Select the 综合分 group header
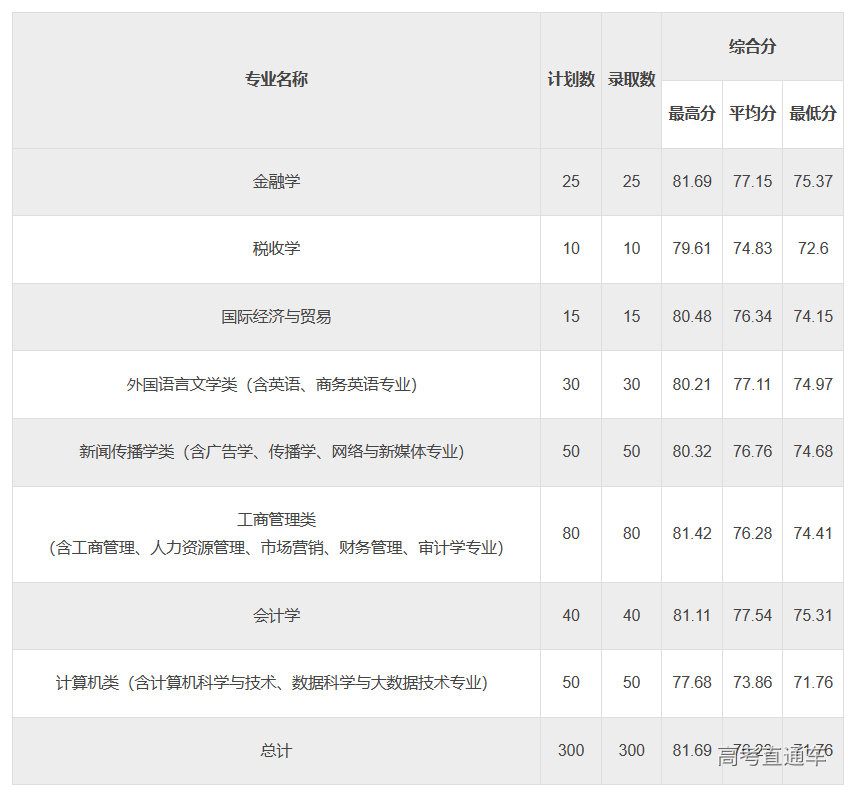The height and width of the screenshot is (796, 855). tap(752, 47)
